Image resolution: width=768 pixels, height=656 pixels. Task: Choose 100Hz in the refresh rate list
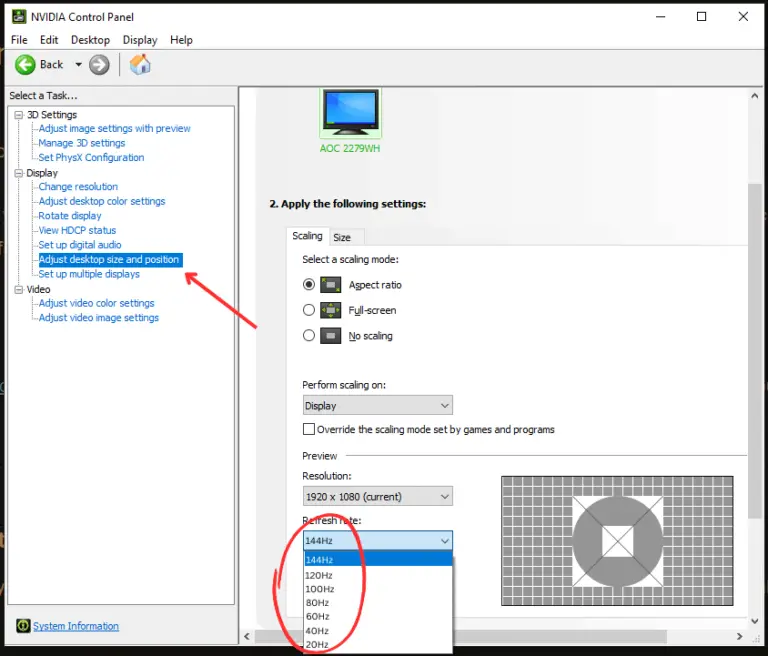point(378,589)
